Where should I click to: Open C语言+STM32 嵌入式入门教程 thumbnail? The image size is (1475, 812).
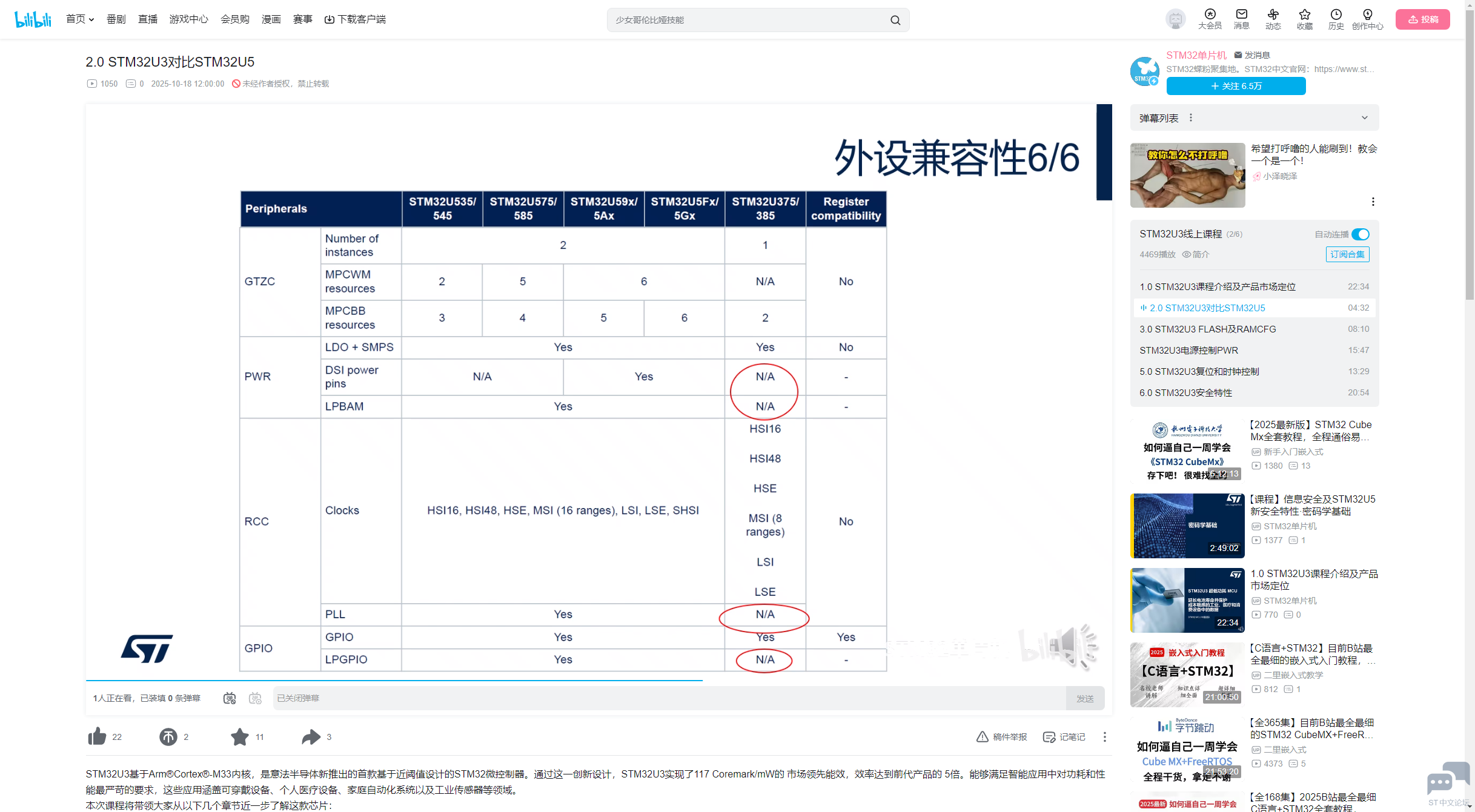pos(1187,675)
